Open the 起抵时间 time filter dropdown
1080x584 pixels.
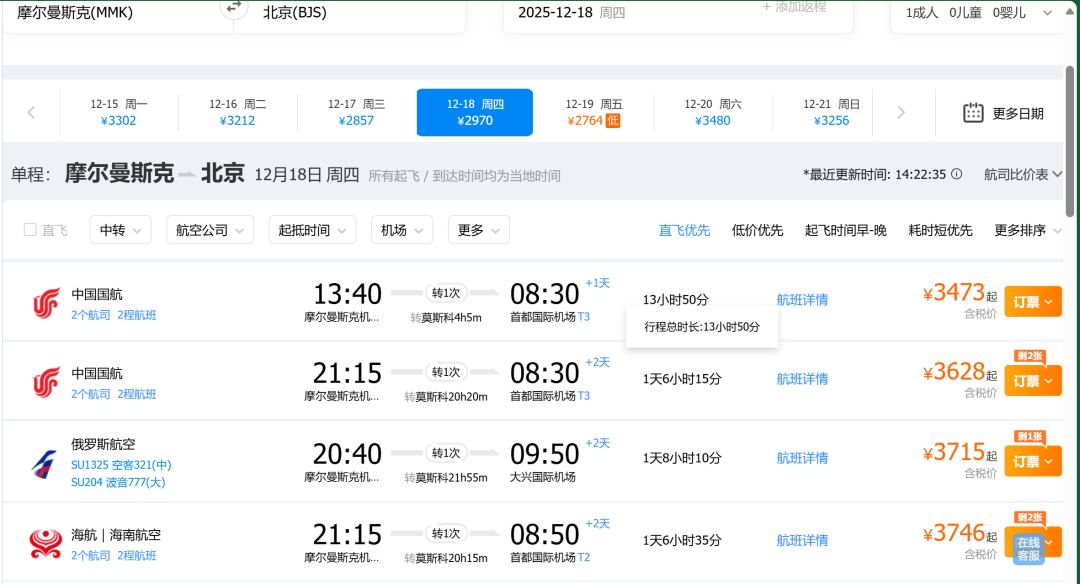pos(312,230)
